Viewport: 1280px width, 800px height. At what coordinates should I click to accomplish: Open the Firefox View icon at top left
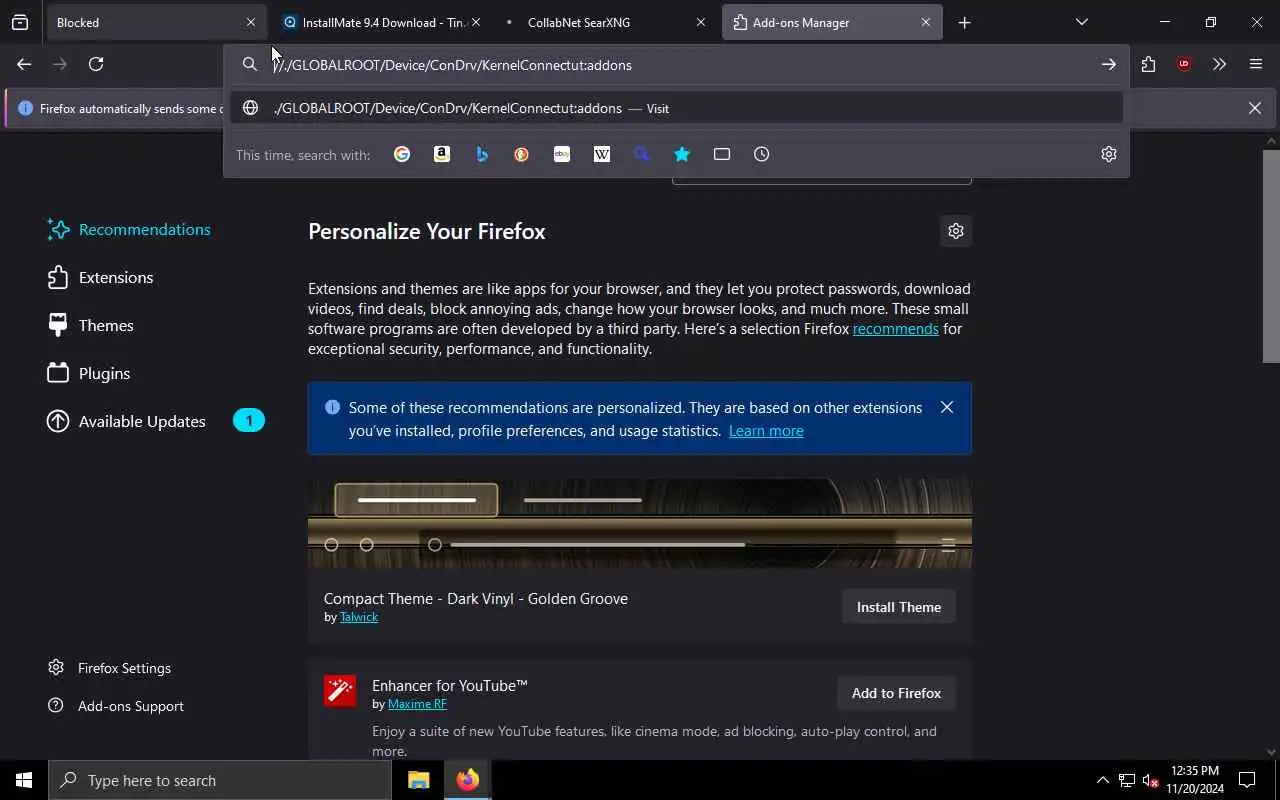(x=20, y=22)
